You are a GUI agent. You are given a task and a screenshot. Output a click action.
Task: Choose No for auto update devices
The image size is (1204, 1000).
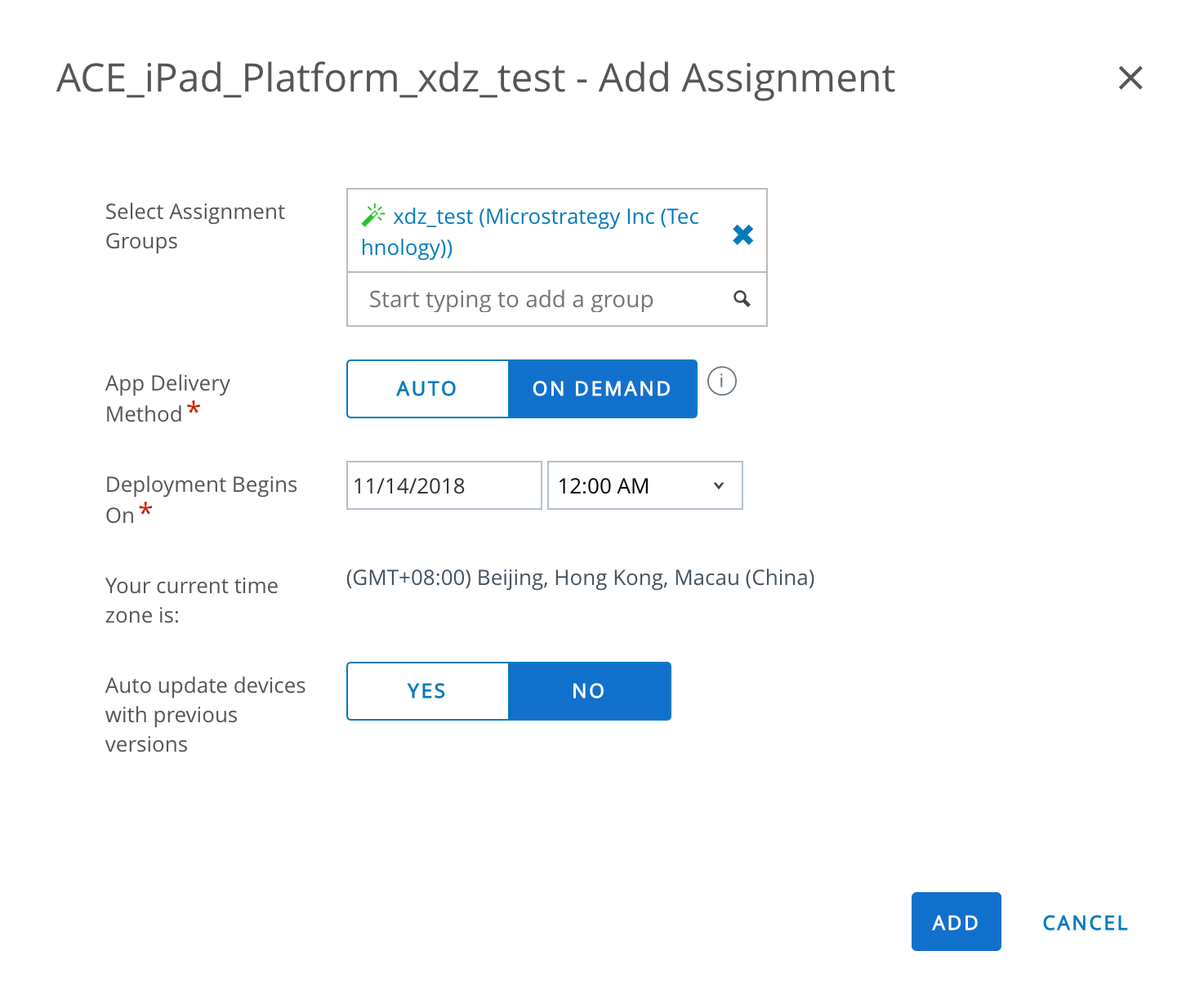pyautogui.click(x=589, y=691)
